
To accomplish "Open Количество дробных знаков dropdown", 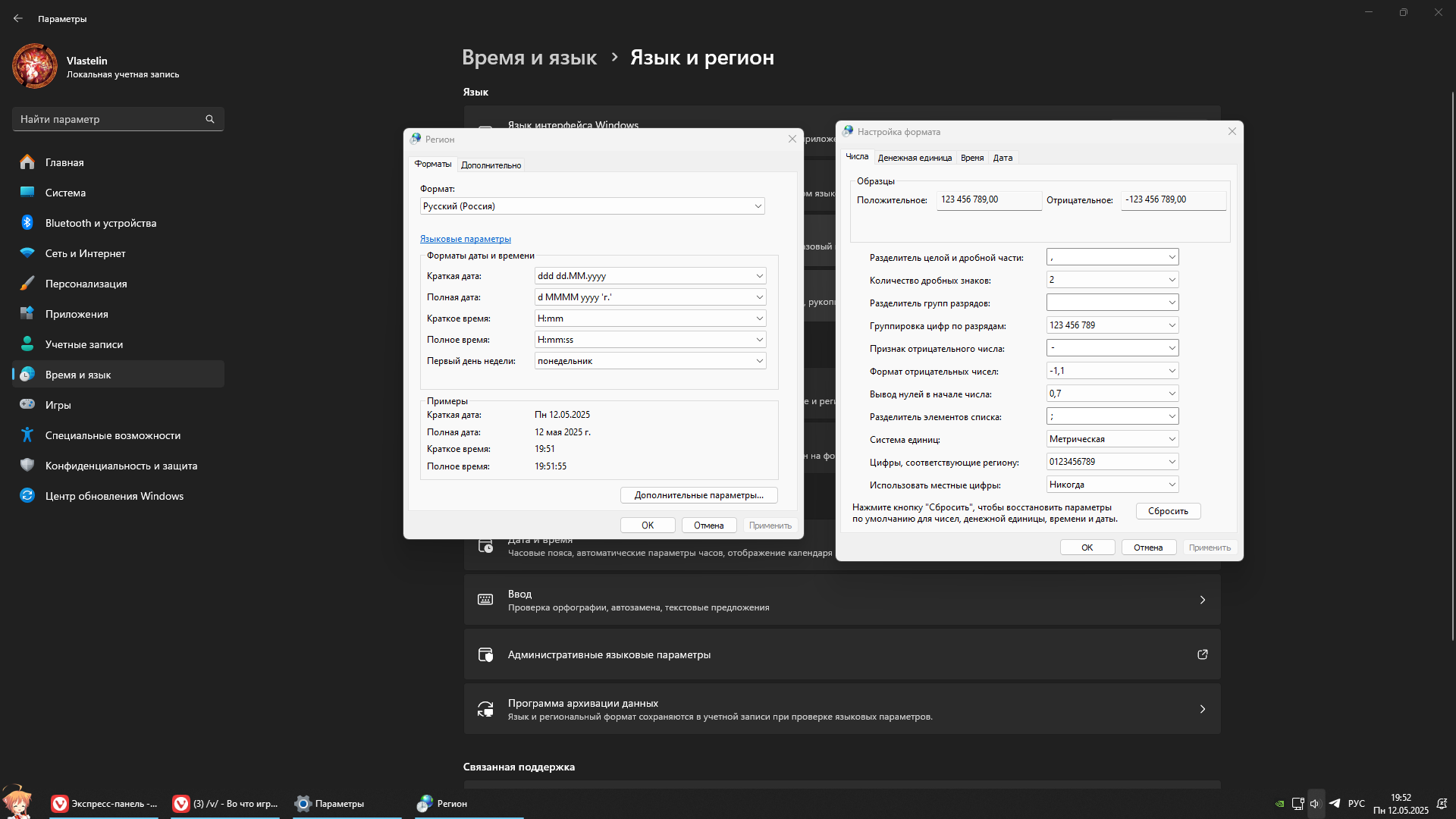I will (x=1112, y=280).
